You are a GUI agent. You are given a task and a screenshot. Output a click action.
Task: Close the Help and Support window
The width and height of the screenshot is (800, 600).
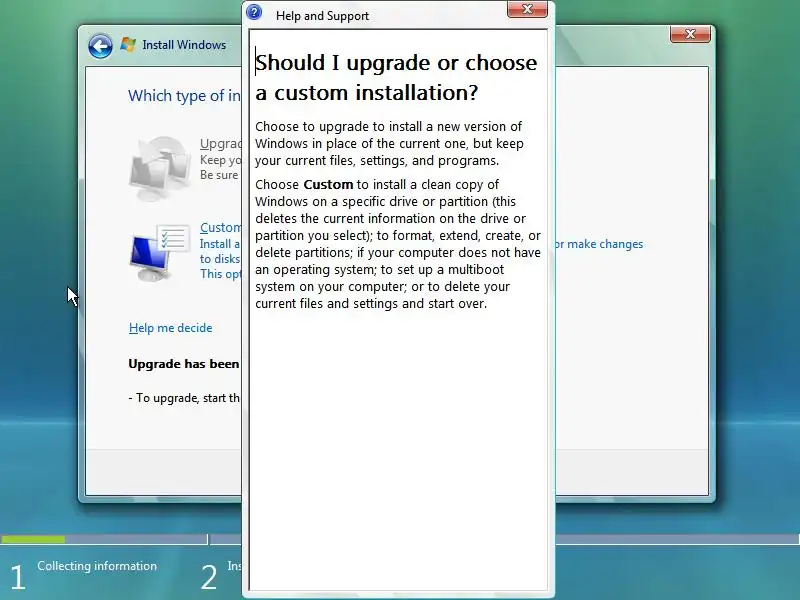[x=527, y=9]
